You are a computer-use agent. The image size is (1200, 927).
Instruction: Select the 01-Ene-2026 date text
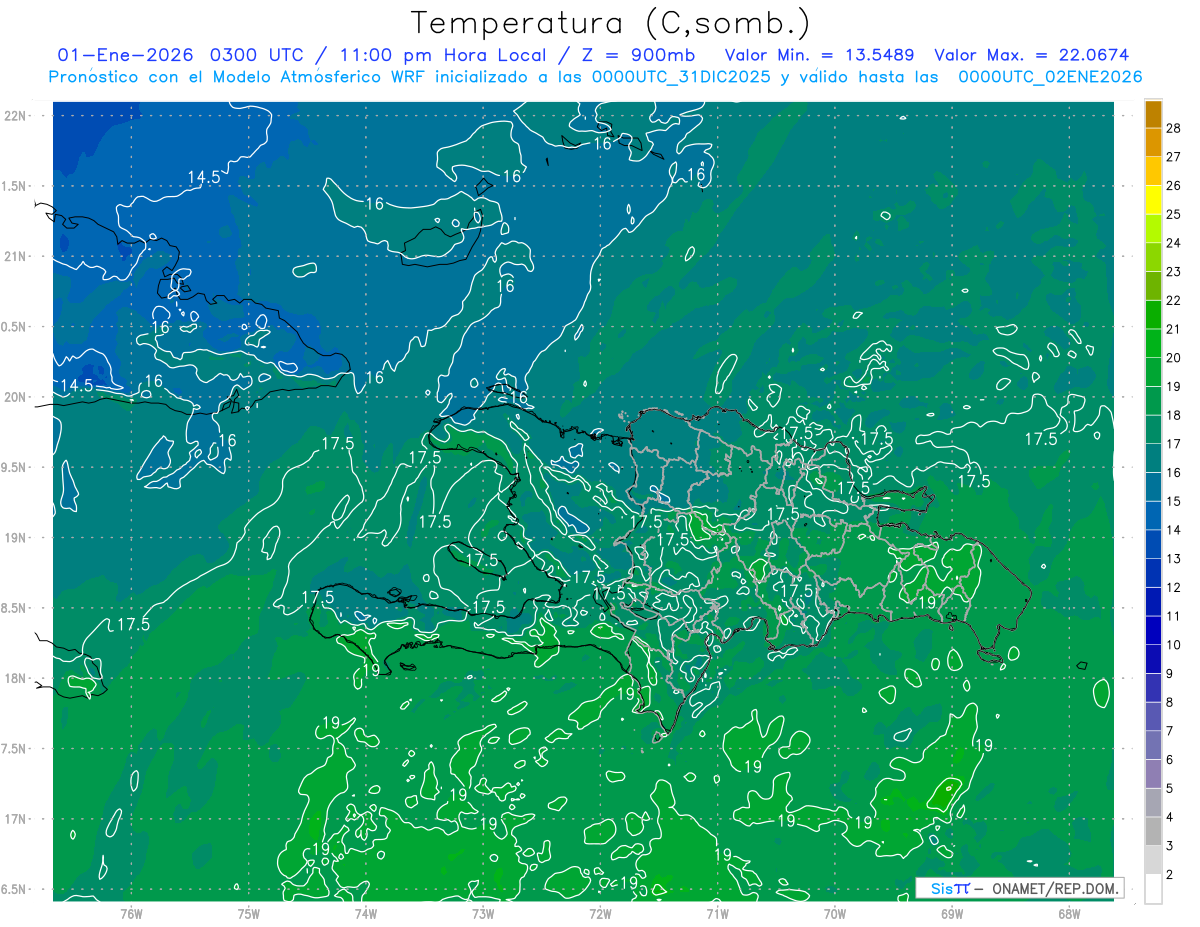point(125,55)
